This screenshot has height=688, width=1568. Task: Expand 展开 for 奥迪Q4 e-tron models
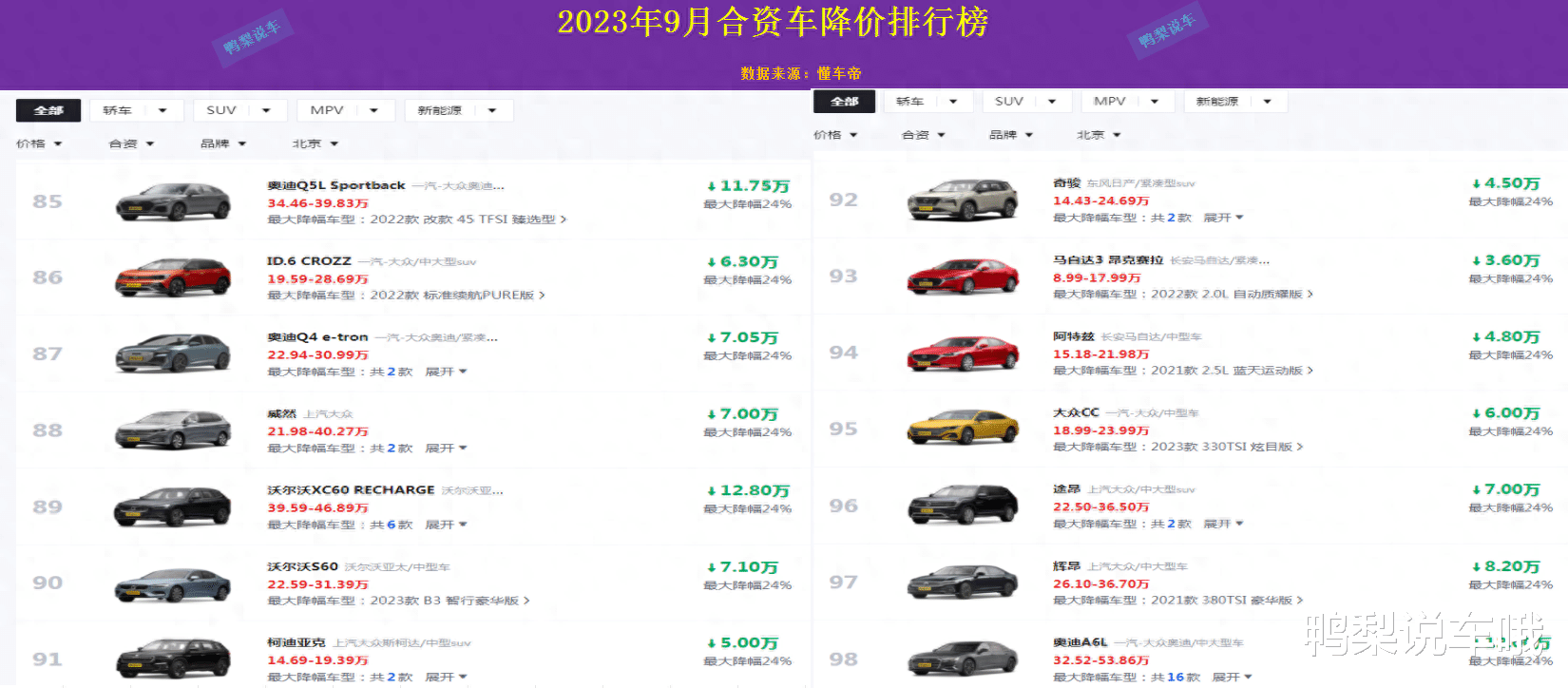point(446,372)
